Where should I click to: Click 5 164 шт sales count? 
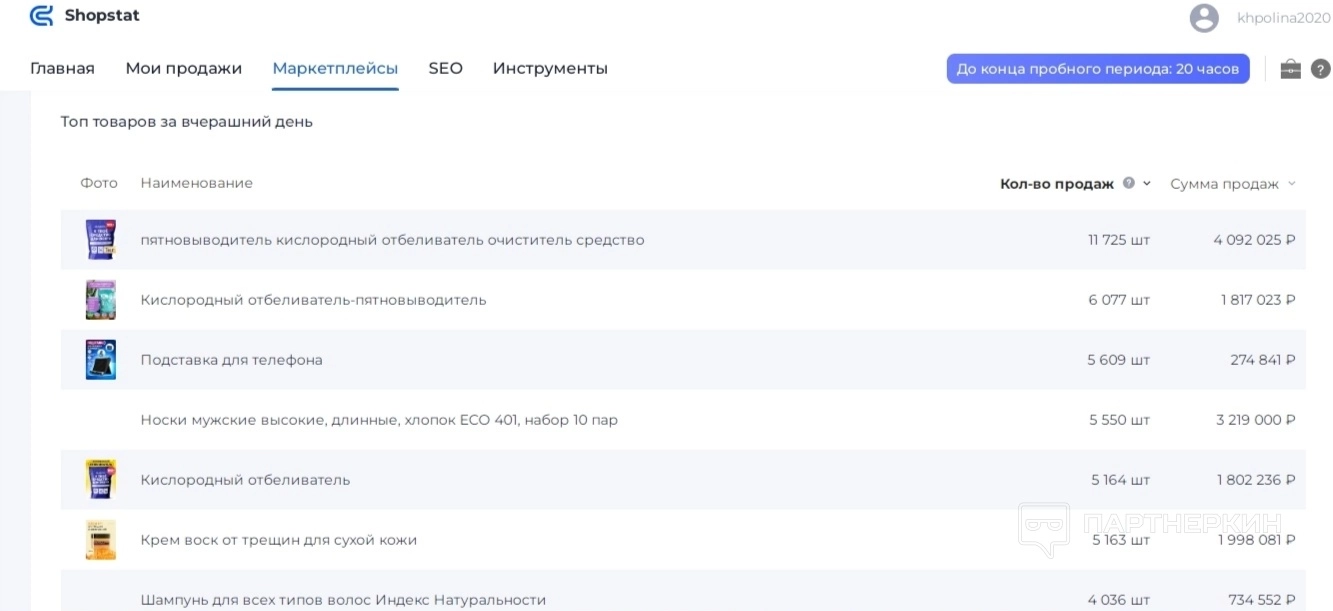point(1121,480)
